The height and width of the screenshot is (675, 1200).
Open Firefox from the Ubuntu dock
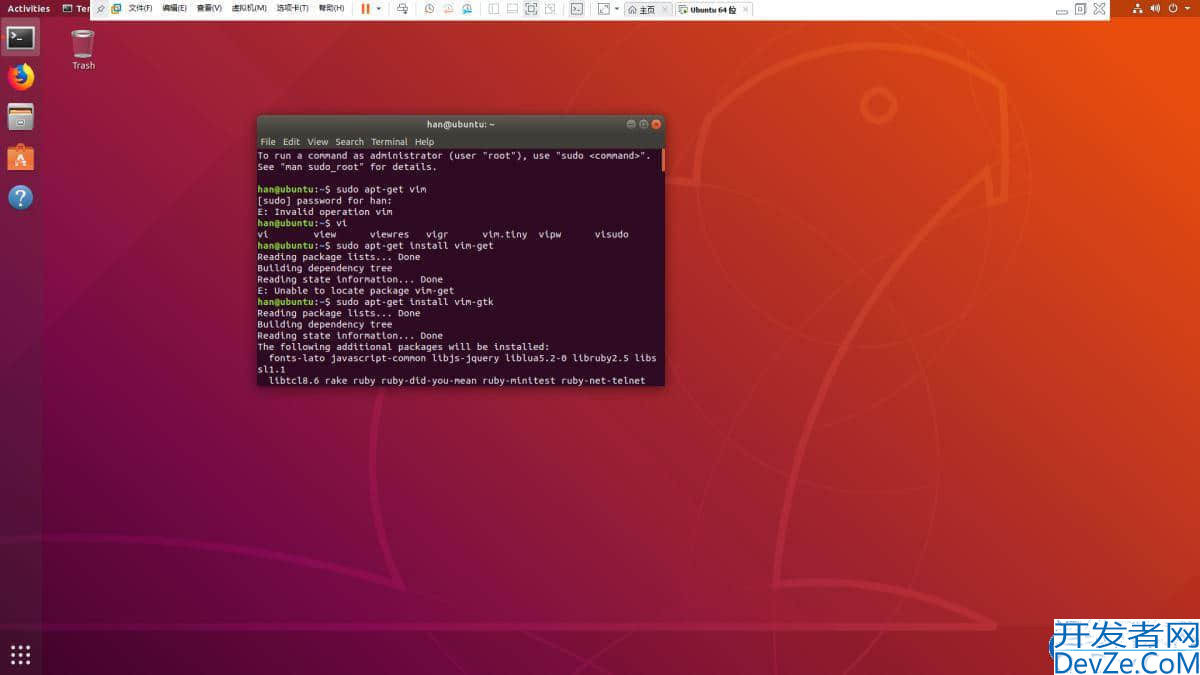(x=21, y=77)
